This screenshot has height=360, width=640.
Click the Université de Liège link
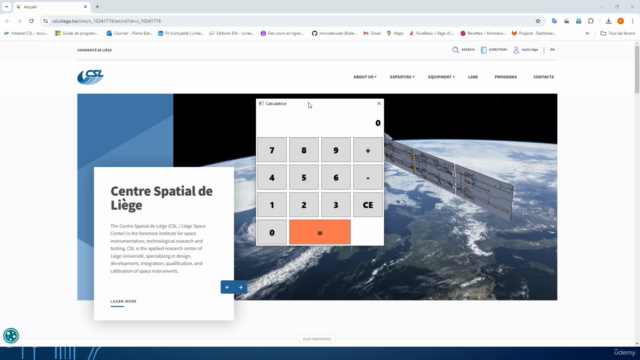pyautogui.click(x=94, y=50)
